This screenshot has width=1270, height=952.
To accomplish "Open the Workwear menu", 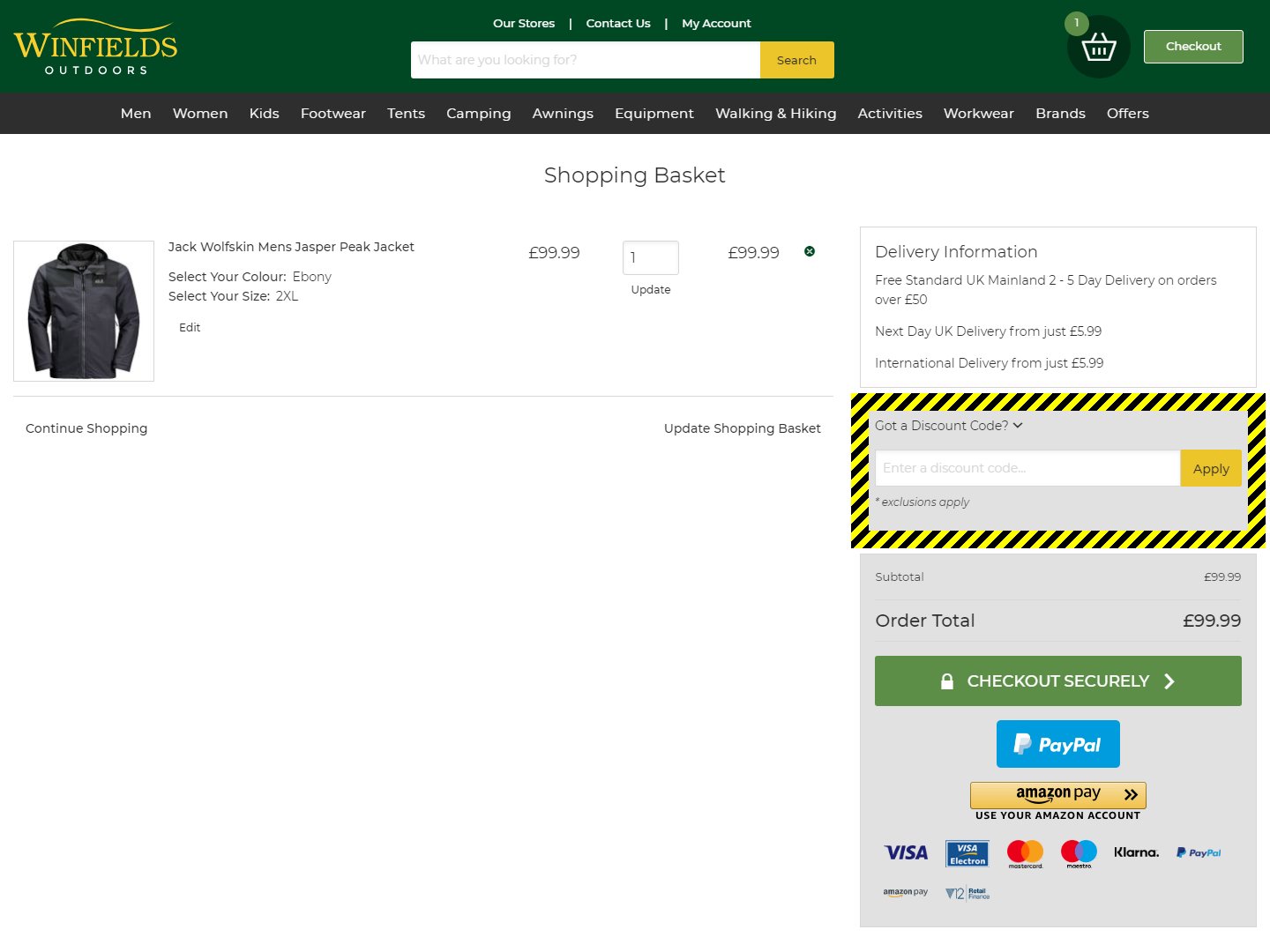I will (x=979, y=113).
